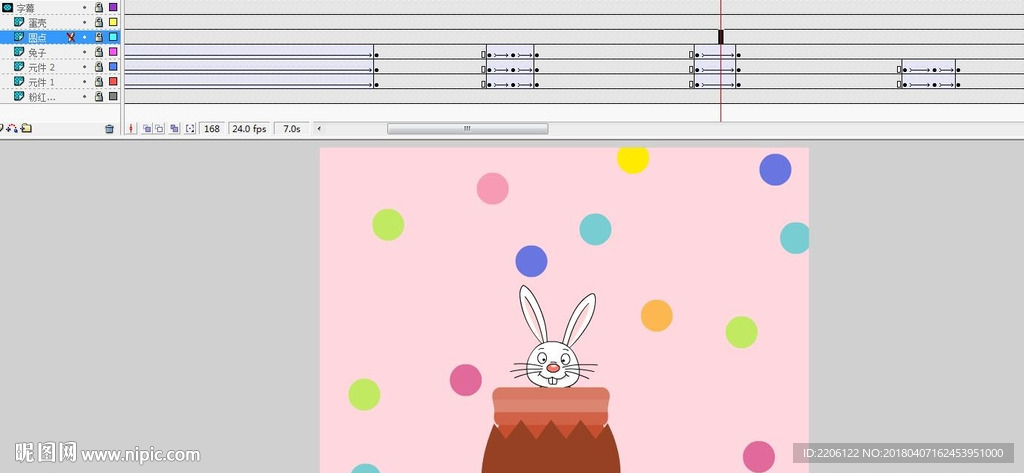Delete the selected layer with trash icon
This screenshot has width=1024, height=473.
tap(109, 129)
